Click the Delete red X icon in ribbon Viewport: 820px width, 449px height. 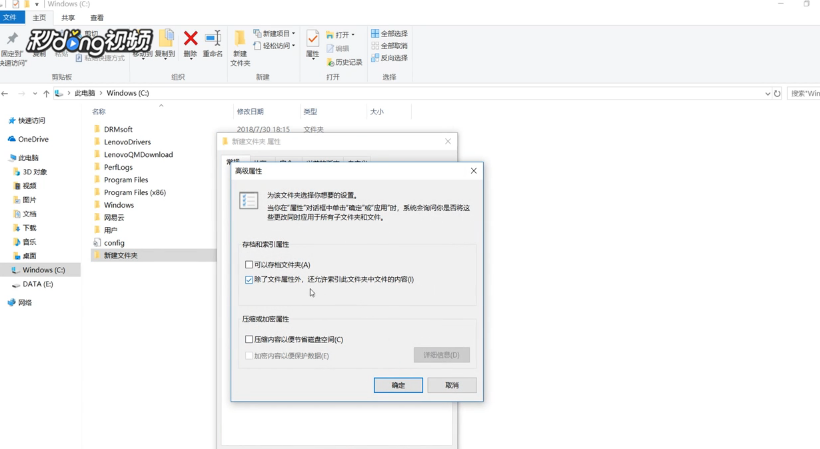tap(190, 38)
